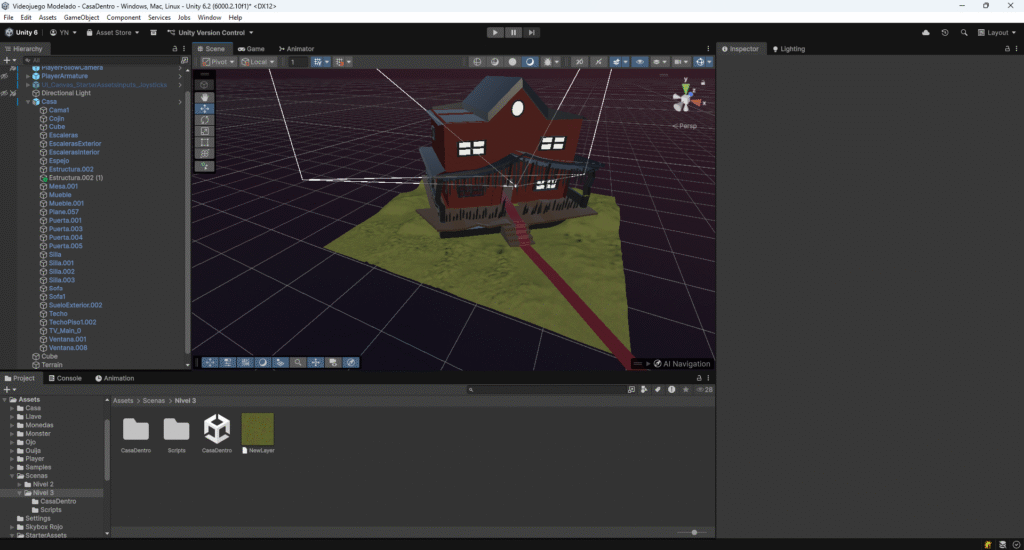Click the Pause button in the toolbar
This screenshot has width=1024, height=550.
pos(513,32)
